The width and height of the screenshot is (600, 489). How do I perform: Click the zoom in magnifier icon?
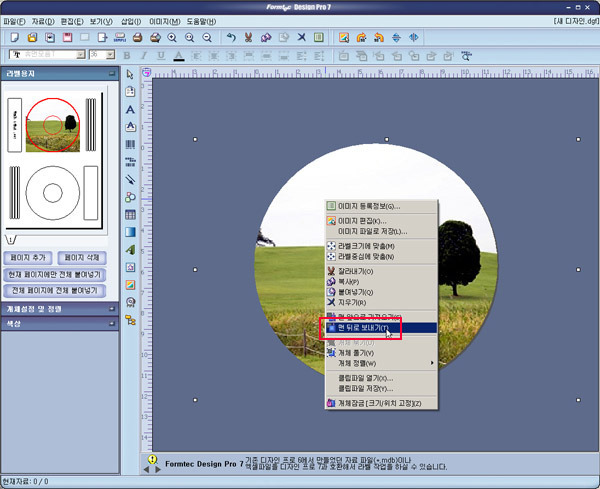pyautogui.click(x=172, y=37)
